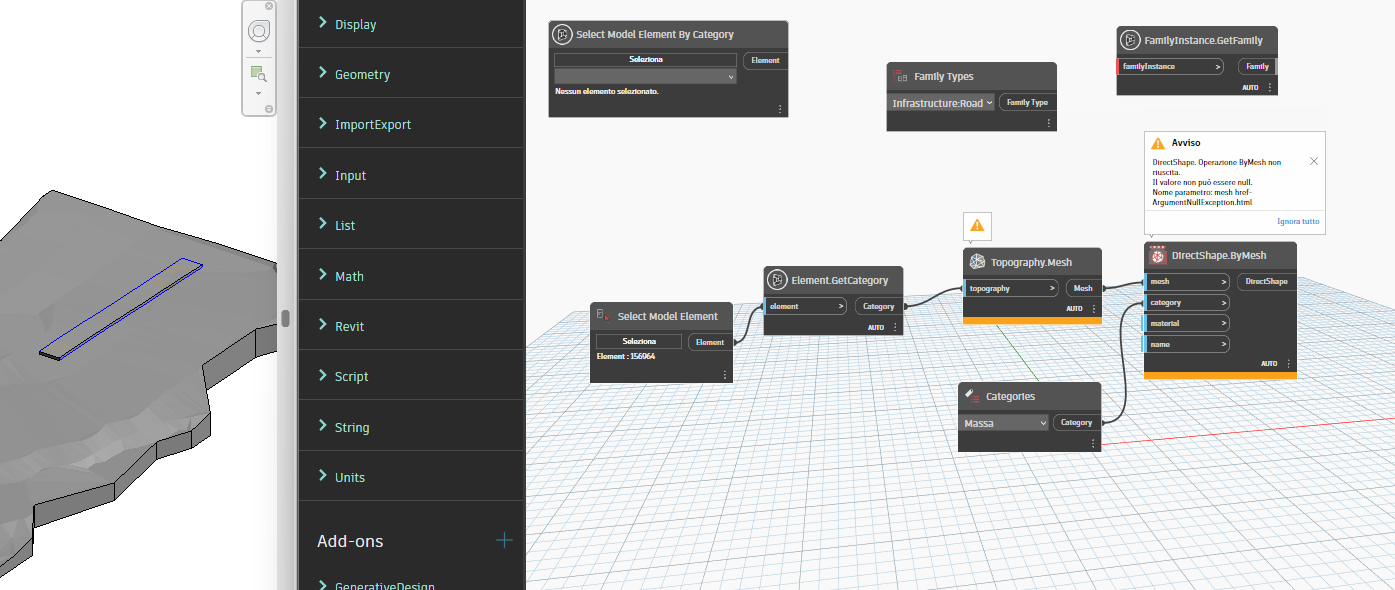Open Select Model Element node options menu
This screenshot has height=590, width=1395.
point(725,375)
